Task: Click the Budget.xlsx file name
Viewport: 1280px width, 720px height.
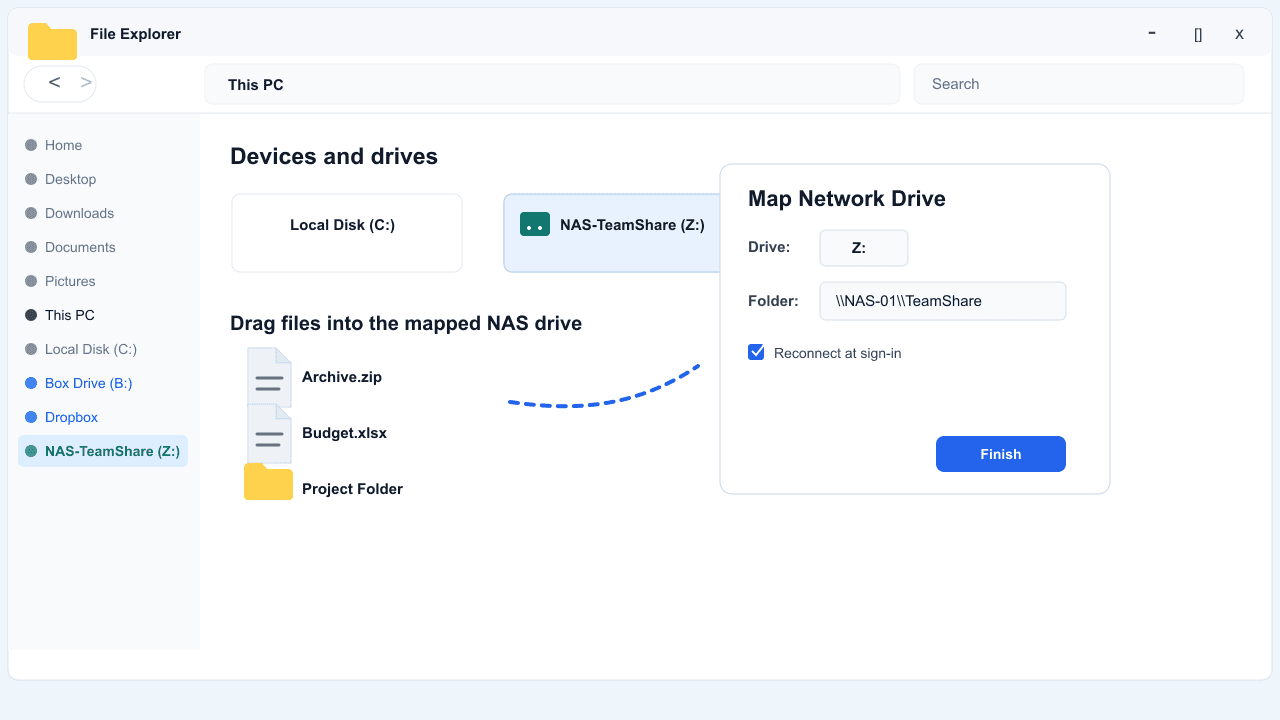Action: pos(344,433)
